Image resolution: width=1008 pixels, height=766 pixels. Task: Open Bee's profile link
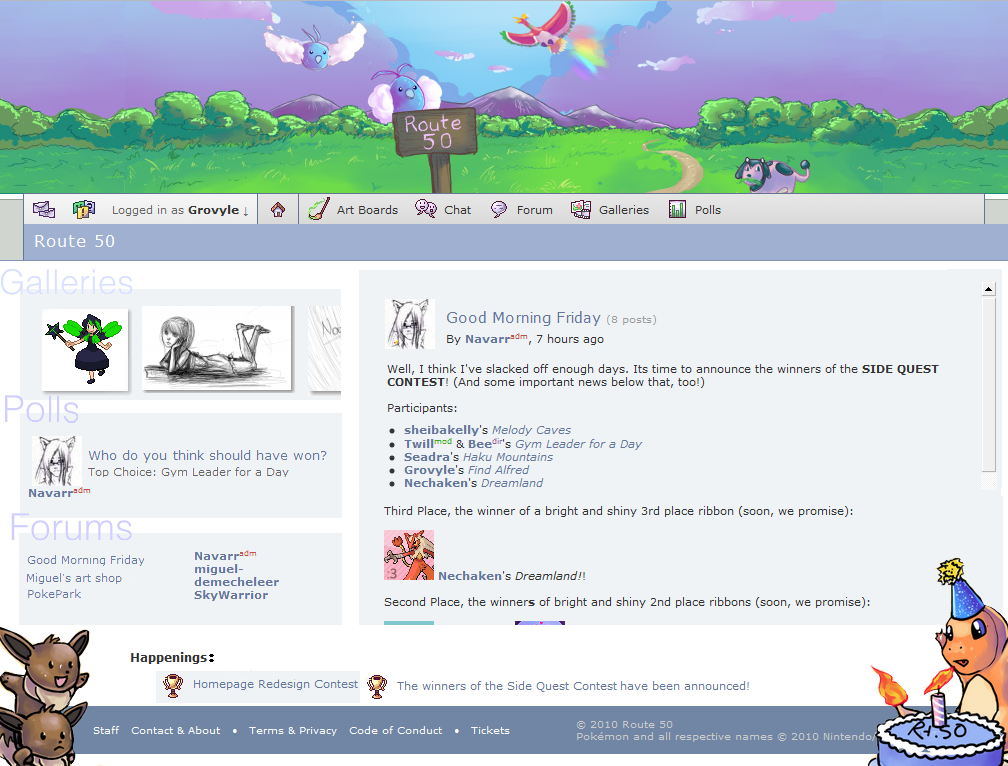coord(480,444)
